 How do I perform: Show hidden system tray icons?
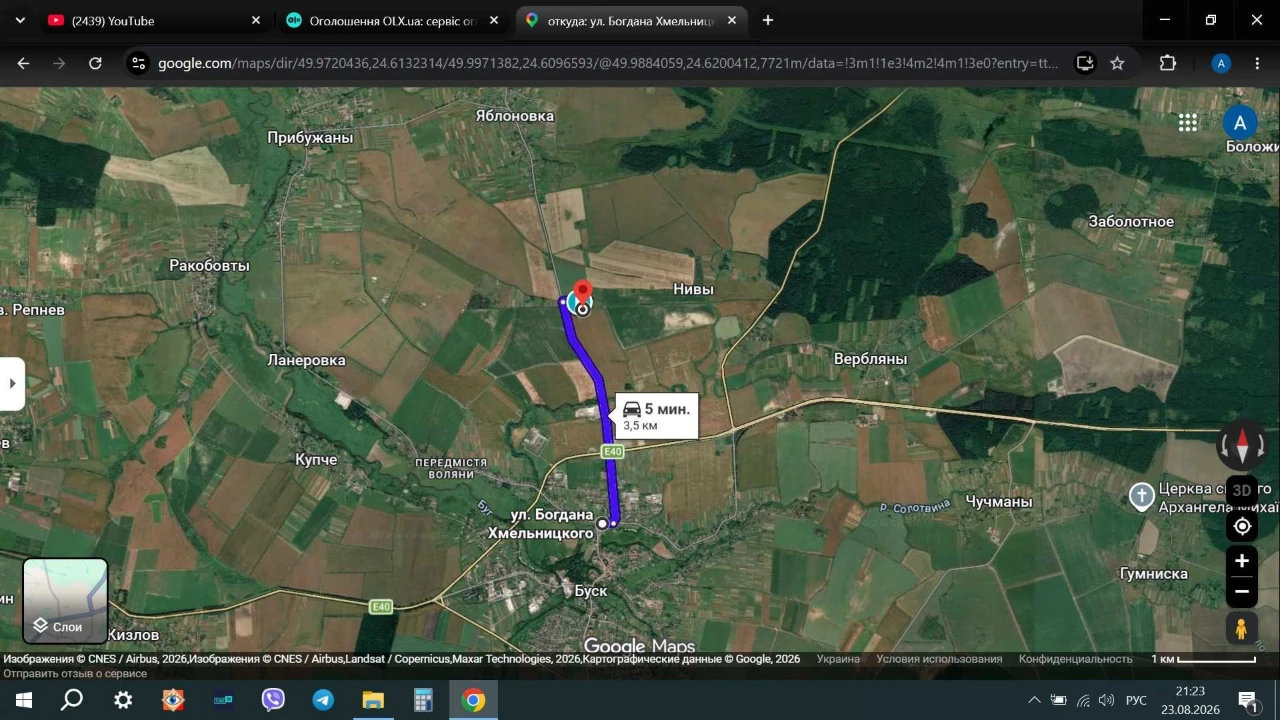1034,700
